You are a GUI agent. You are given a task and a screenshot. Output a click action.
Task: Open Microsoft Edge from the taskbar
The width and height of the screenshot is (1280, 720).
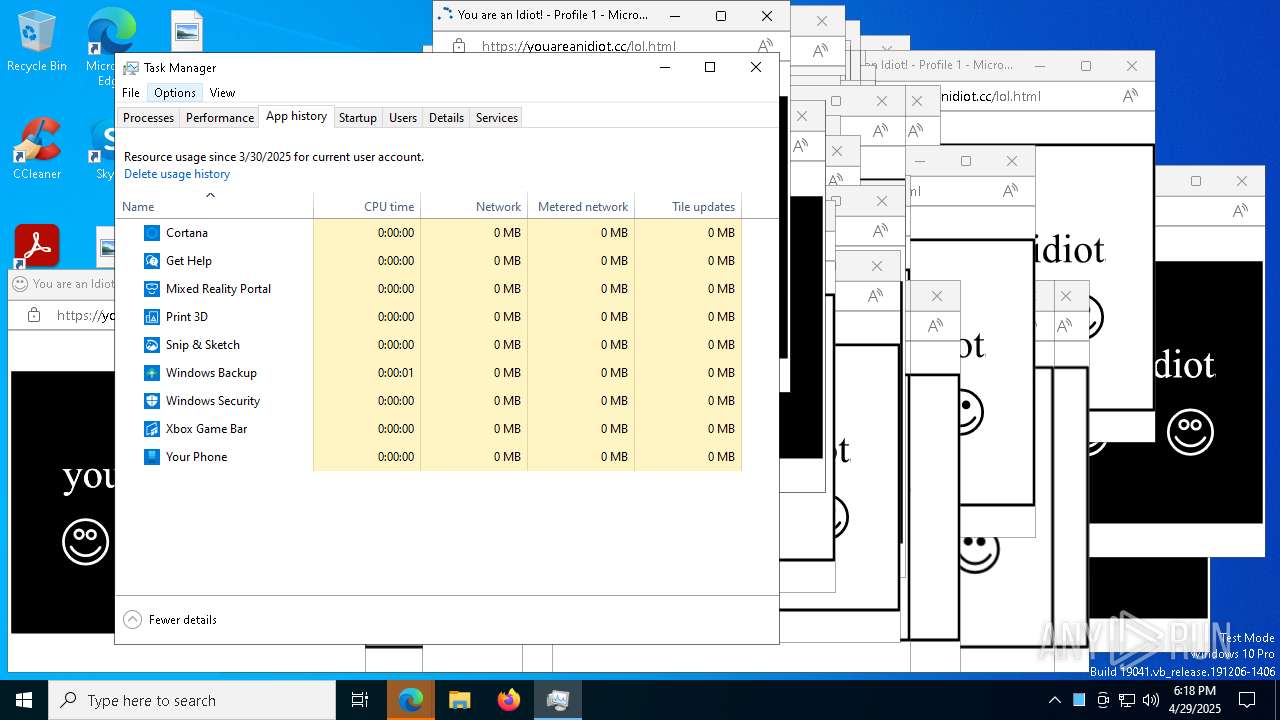pyautogui.click(x=411, y=700)
